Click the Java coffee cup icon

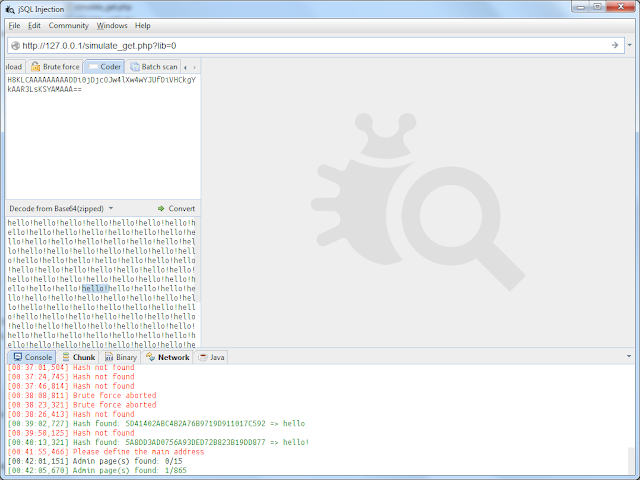tap(203, 357)
